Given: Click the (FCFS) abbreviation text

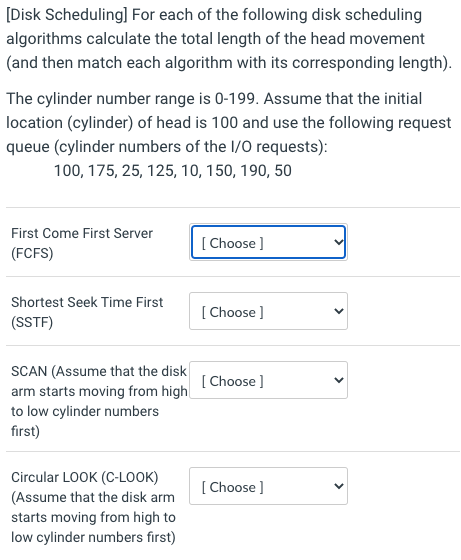Looking at the screenshot, I should (x=32, y=253).
